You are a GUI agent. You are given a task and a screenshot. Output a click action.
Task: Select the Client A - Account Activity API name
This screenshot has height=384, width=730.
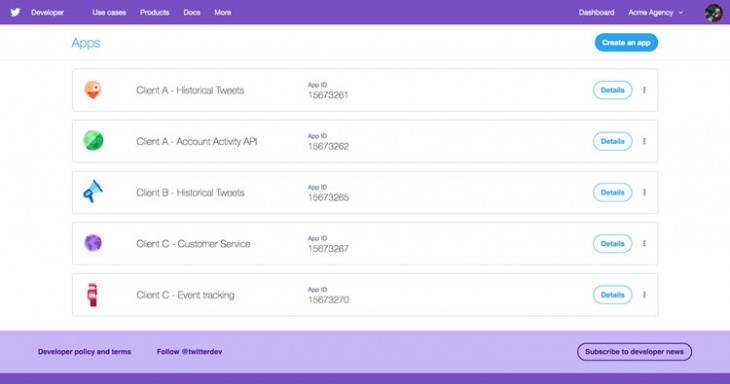196,141
